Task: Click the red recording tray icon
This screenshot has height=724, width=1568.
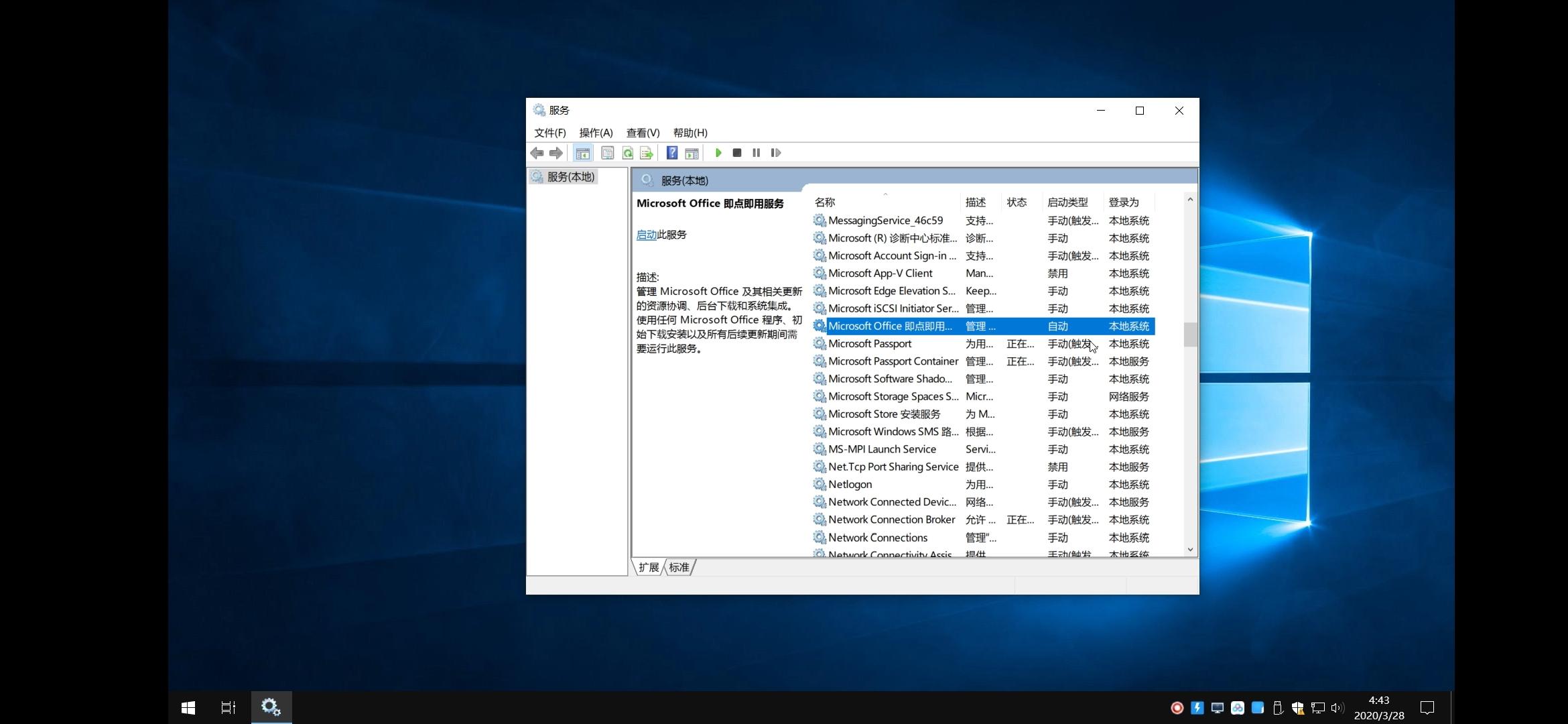Action: tap(1177, 708)
